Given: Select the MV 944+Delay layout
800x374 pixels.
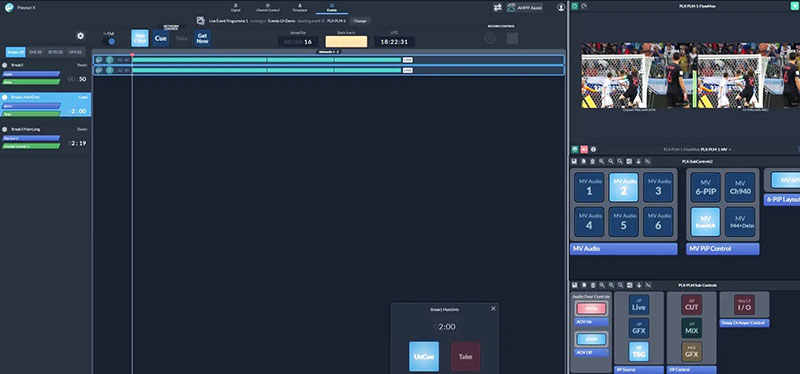Looking at the screenshot, I should click(740, 221).
